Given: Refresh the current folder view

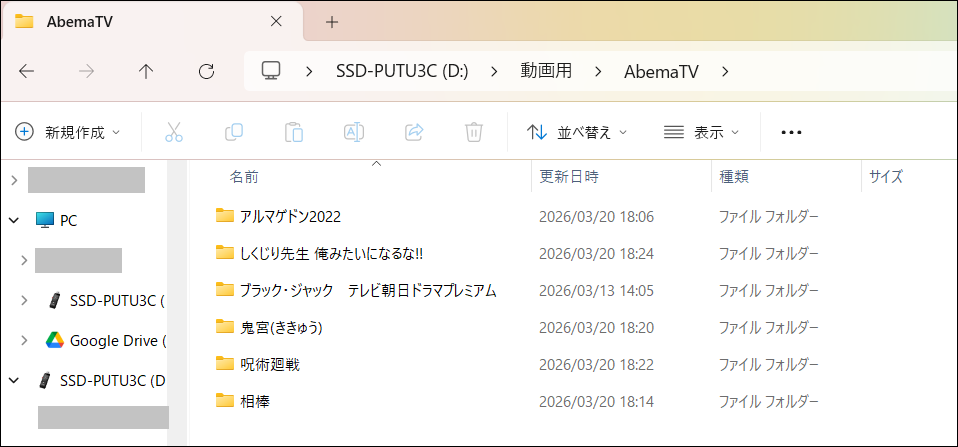Looking at the screenshot, I should [x=207, y=72].
